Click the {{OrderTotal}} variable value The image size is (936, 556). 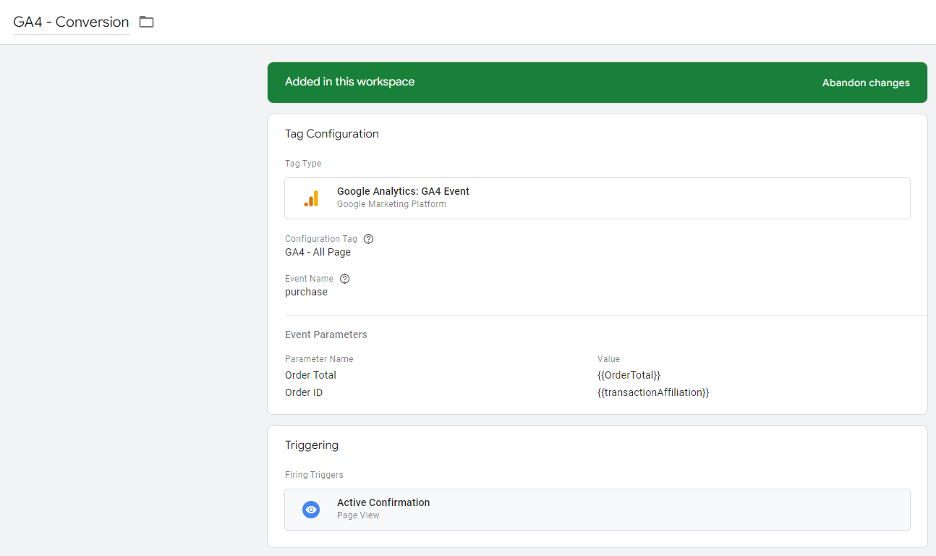628,375
